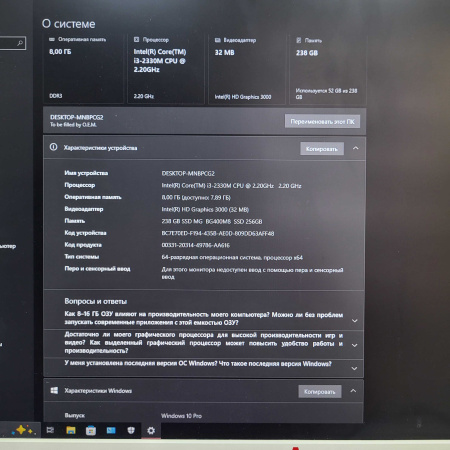
Task: Click the Windows 10 Pro edition value
Action: pyautogui.click(x=181, y=416)
